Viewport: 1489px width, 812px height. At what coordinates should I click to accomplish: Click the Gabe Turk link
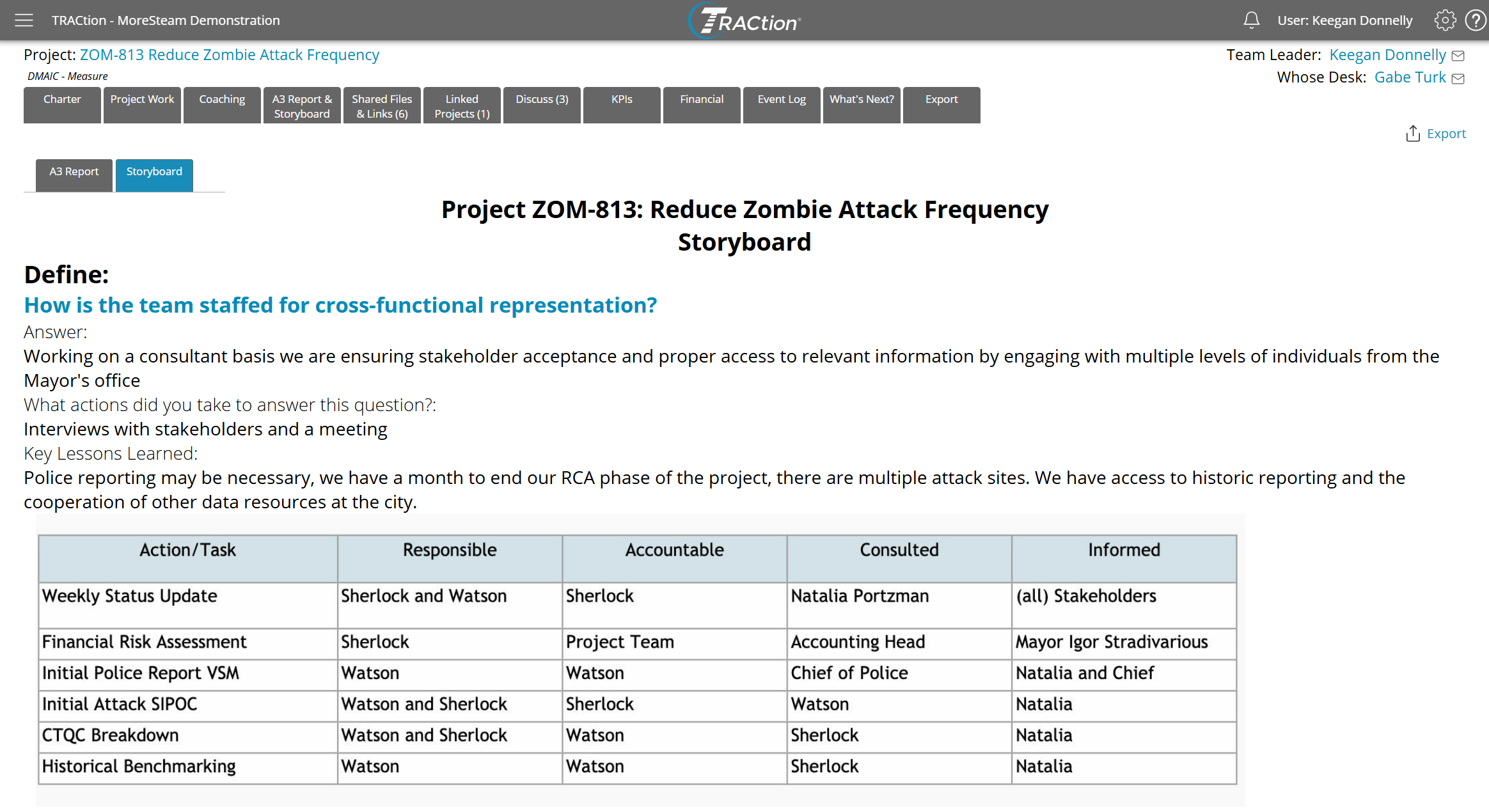click(x=1410, y=77)
